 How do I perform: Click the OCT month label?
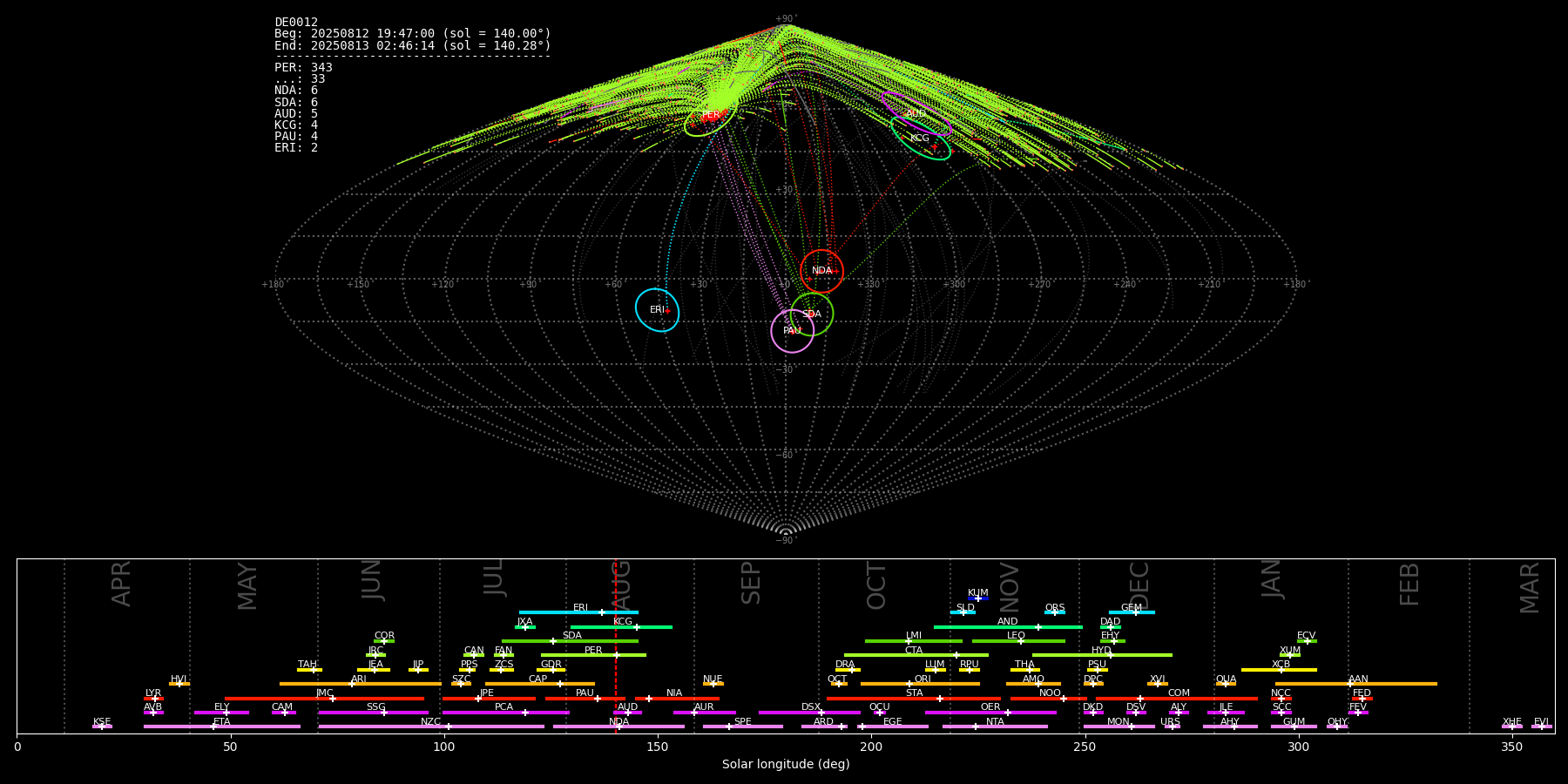tap(876, 585)
